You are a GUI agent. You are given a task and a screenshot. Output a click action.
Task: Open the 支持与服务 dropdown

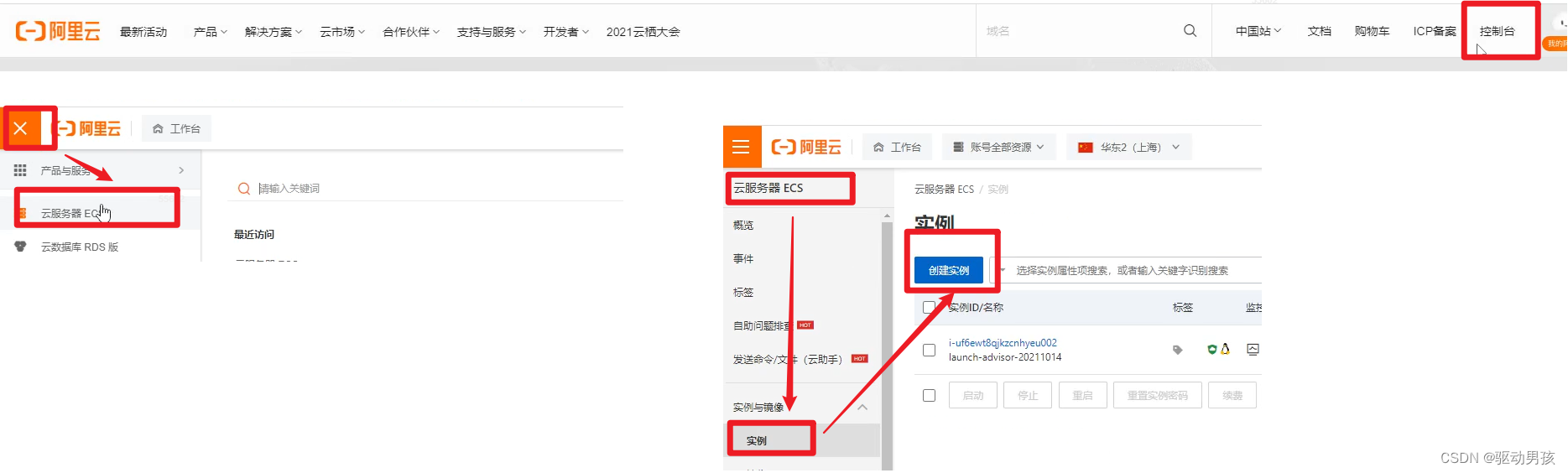pos(492,32)
